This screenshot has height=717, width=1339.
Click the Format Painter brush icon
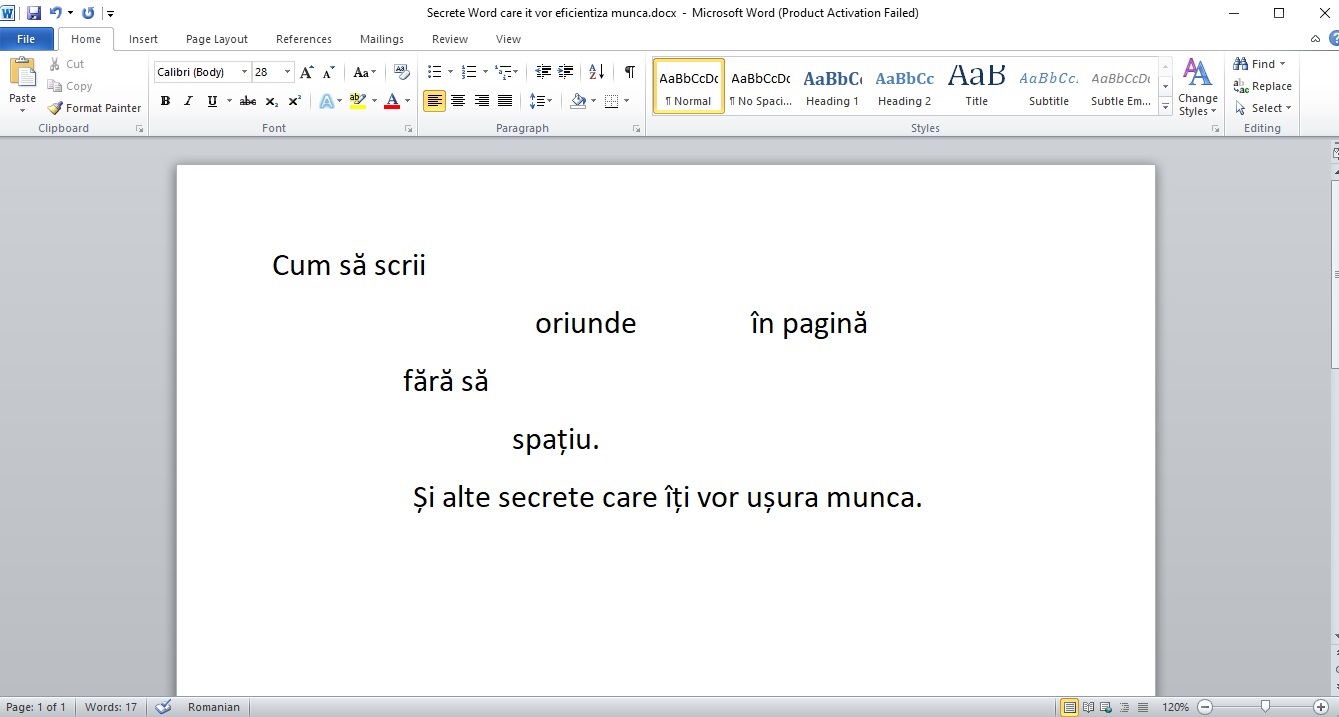point(55,108)
